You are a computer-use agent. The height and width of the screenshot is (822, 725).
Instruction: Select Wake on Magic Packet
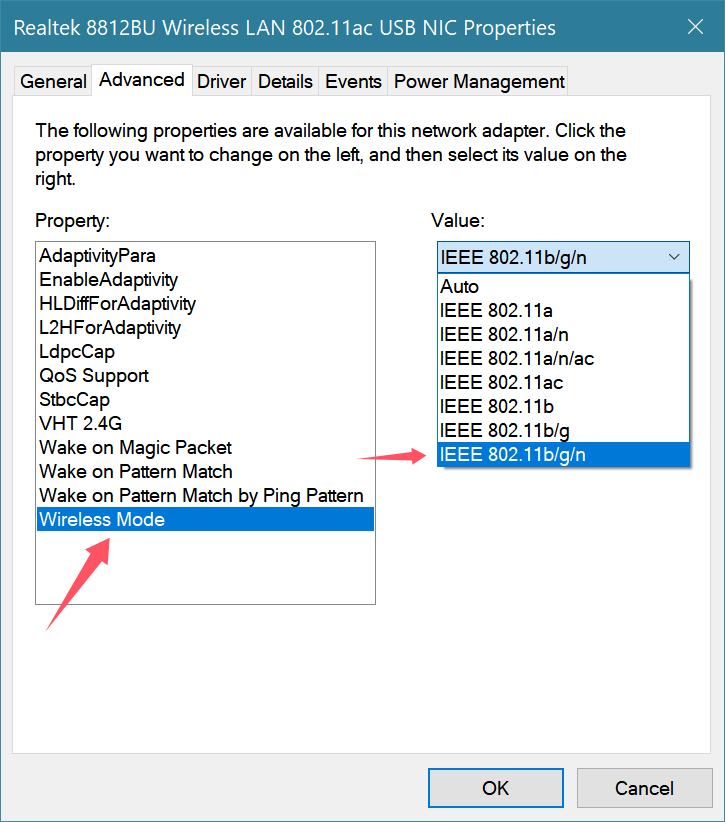point(205,448)
